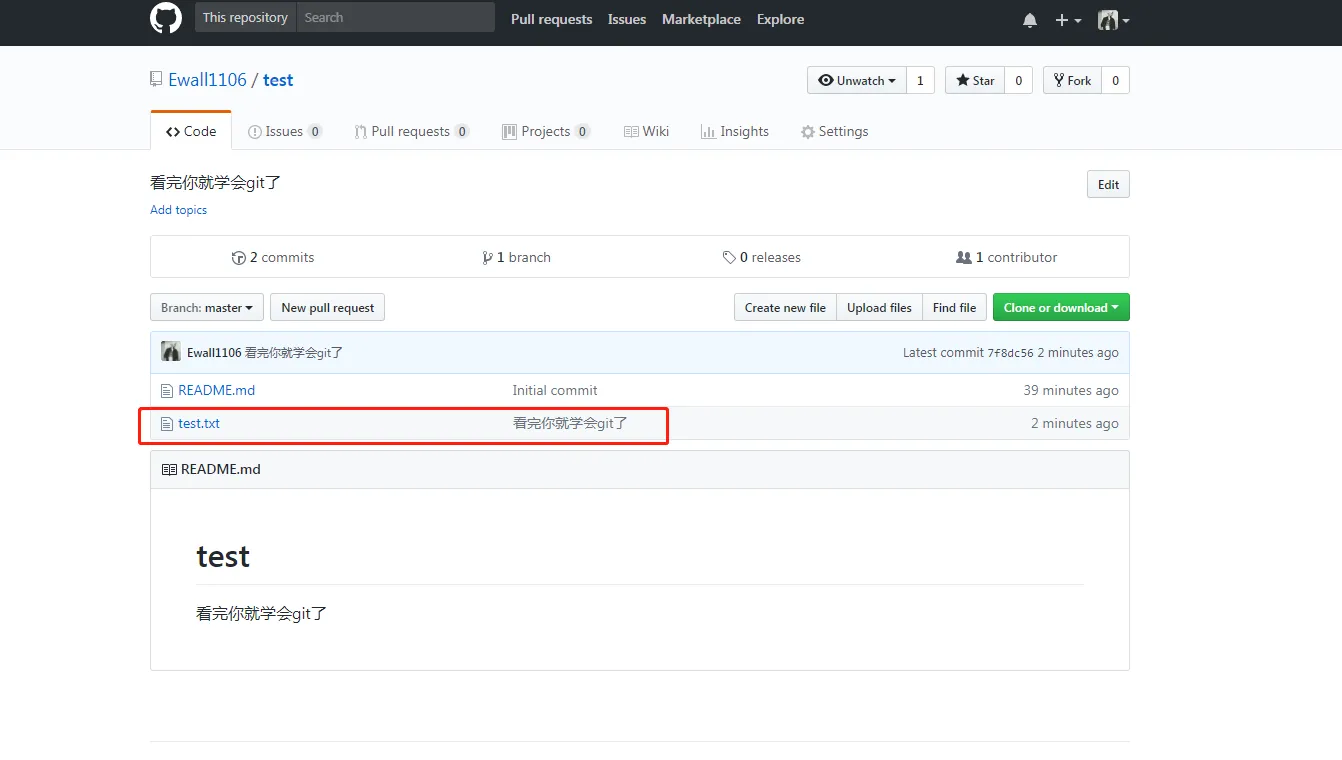Open the Settings tab
The width and height of the screenshot is (1342, 760).
point(835,131)
